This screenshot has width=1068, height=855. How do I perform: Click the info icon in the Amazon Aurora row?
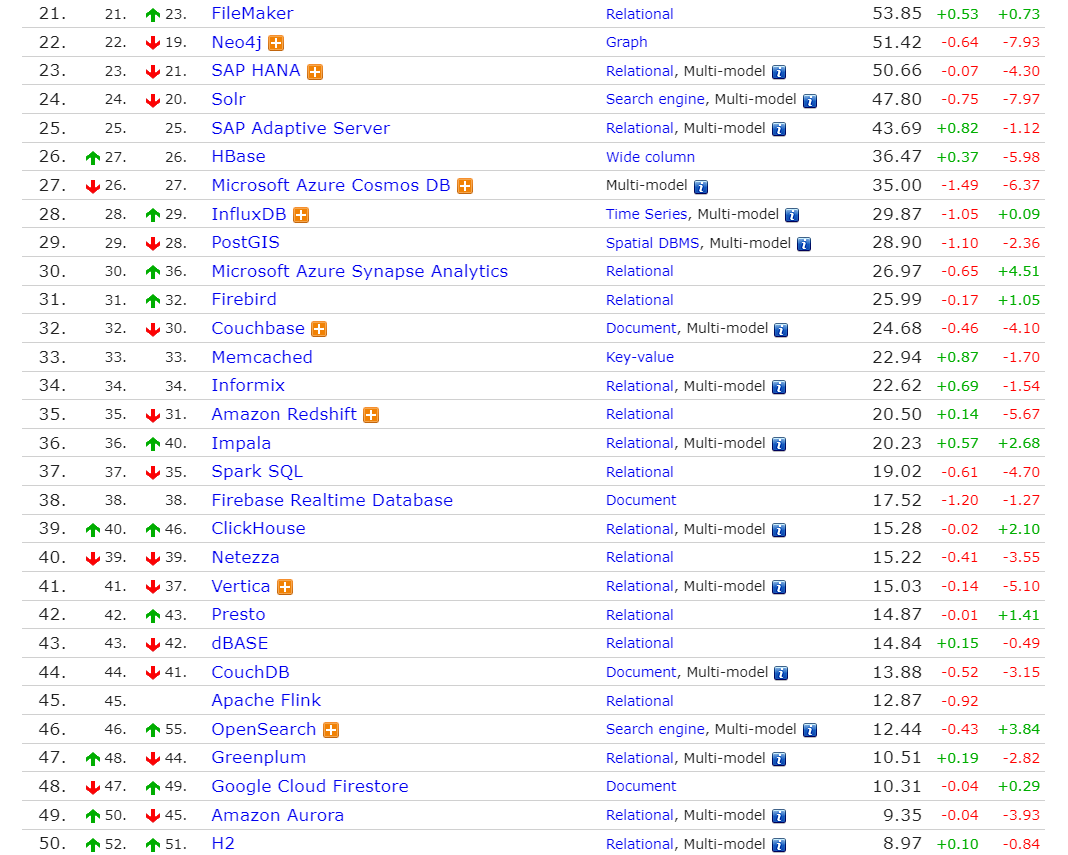click(x=779, y=816)
